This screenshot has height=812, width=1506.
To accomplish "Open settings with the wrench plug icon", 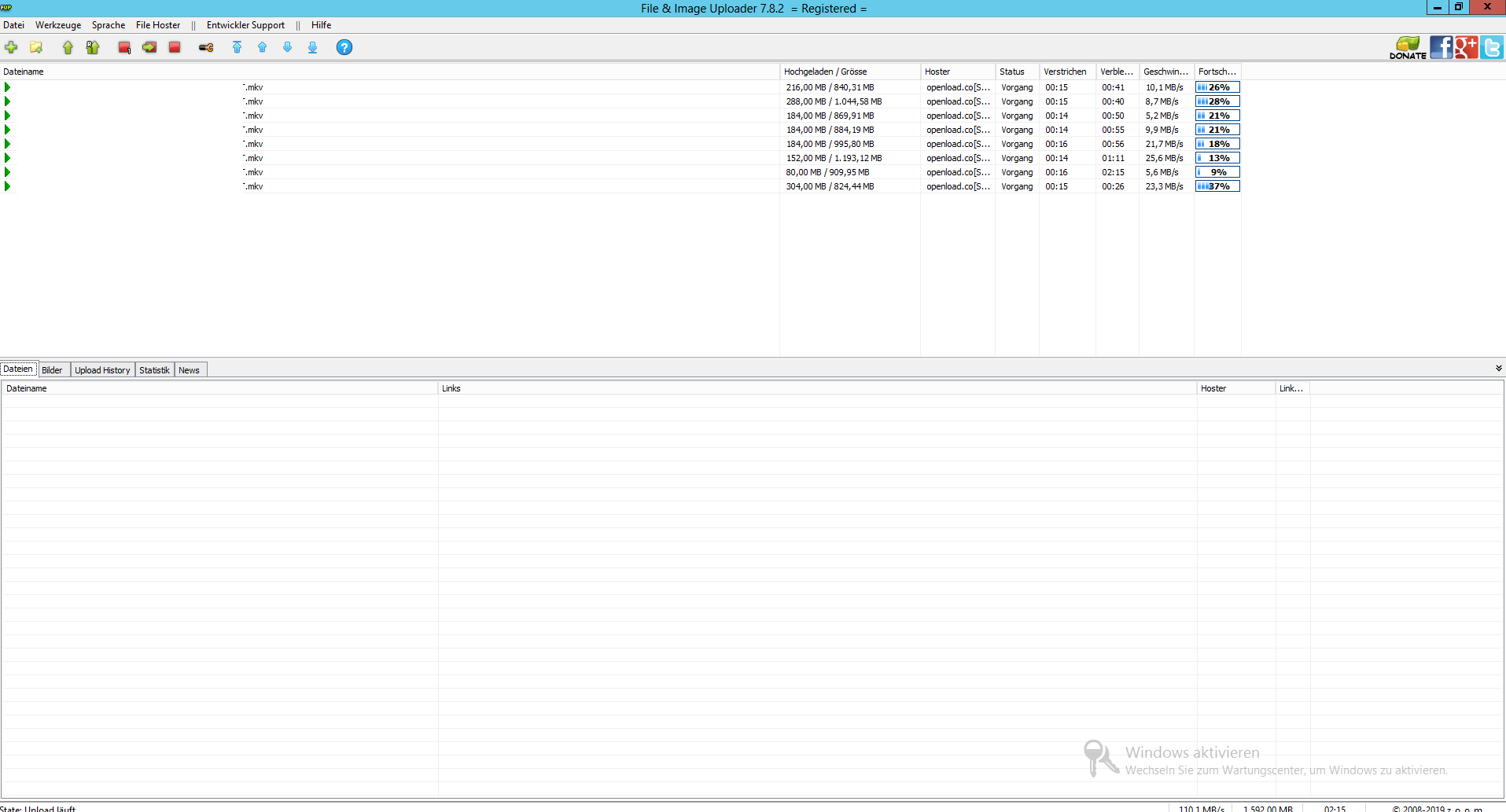I will pyautogui.click(x=206, y=48).
